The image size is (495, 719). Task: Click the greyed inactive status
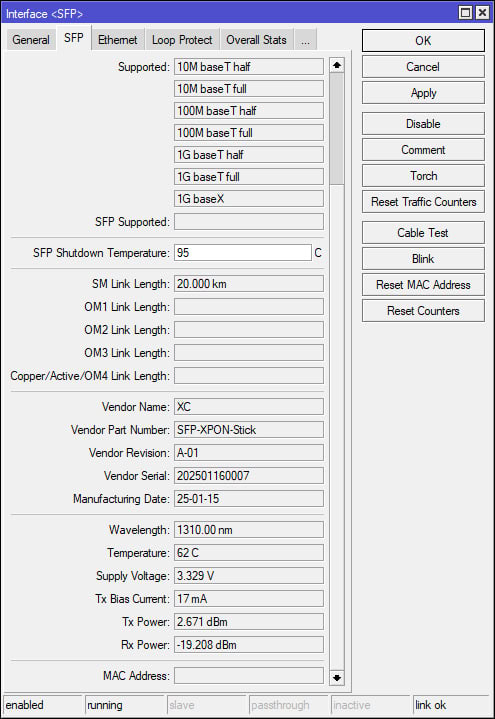click(370, 705)
